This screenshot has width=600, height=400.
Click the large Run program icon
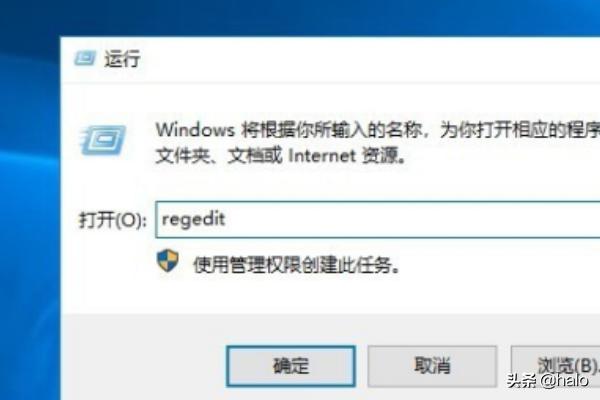pyautogui.click(x=103, y=140)
